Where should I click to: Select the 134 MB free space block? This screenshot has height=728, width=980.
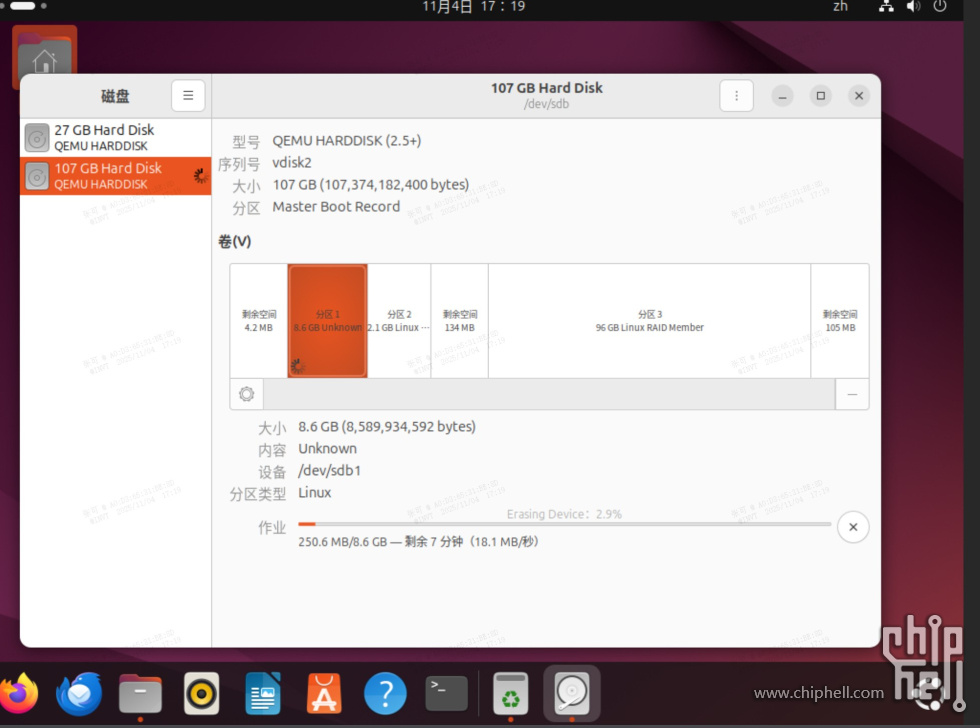[x=460, y=321]
